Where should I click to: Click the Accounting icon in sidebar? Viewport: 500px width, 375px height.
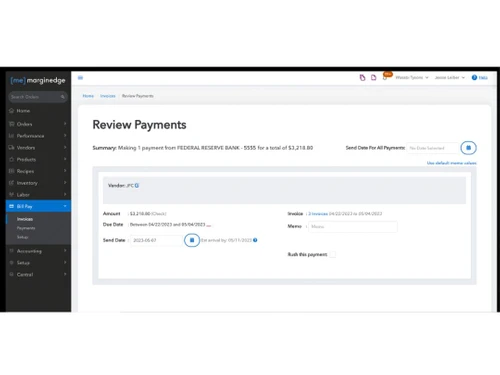tap(11, 251)
